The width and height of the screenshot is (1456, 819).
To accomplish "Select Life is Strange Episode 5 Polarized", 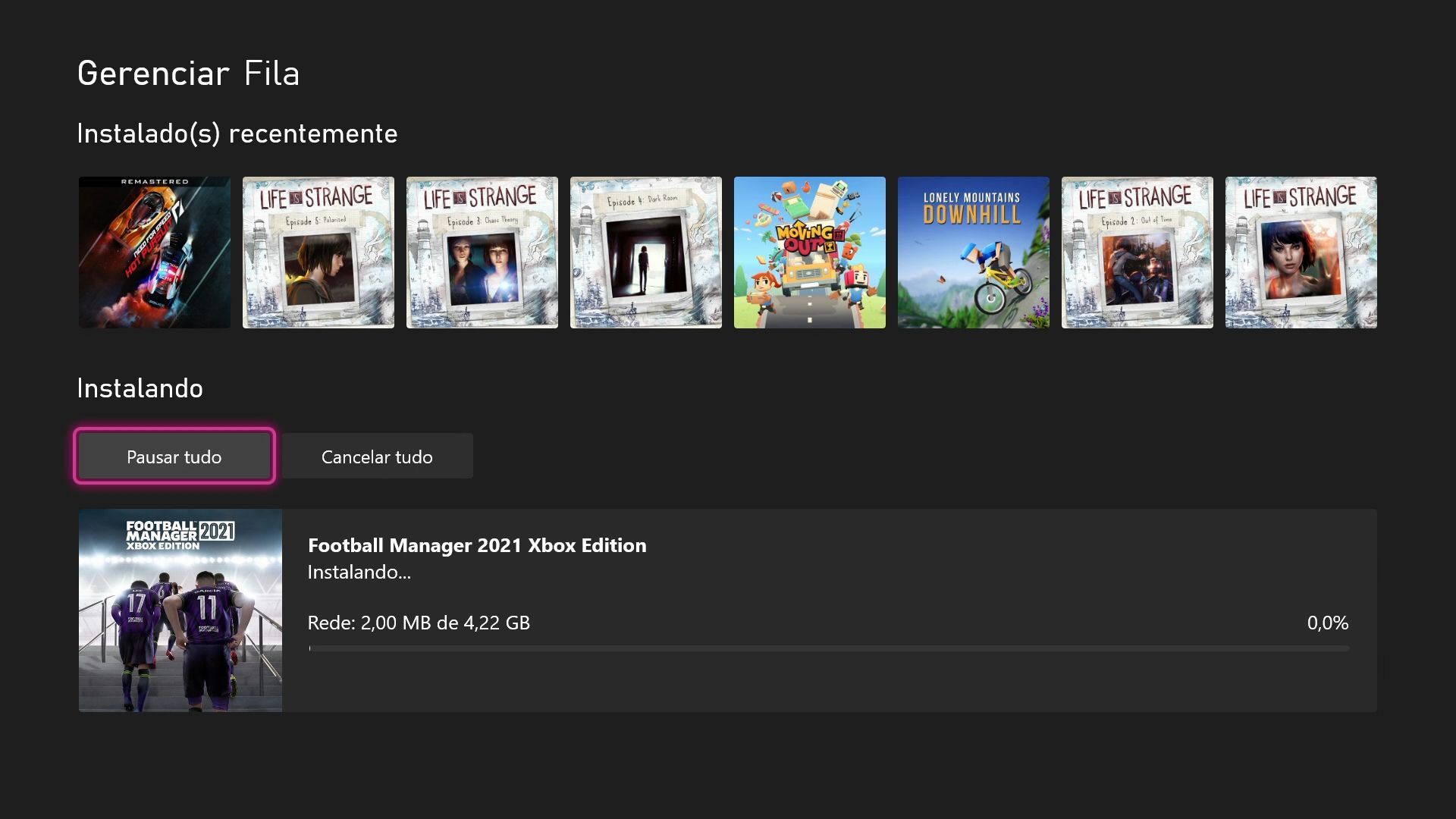I will (x=318, y=253).
